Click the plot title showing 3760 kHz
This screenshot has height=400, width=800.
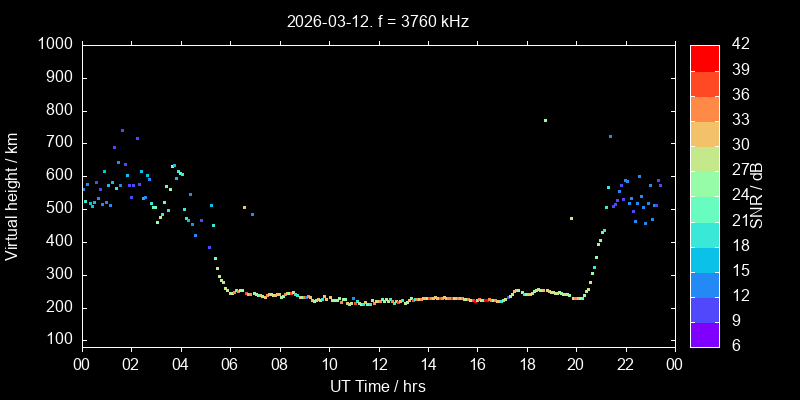tap(378, 20)
